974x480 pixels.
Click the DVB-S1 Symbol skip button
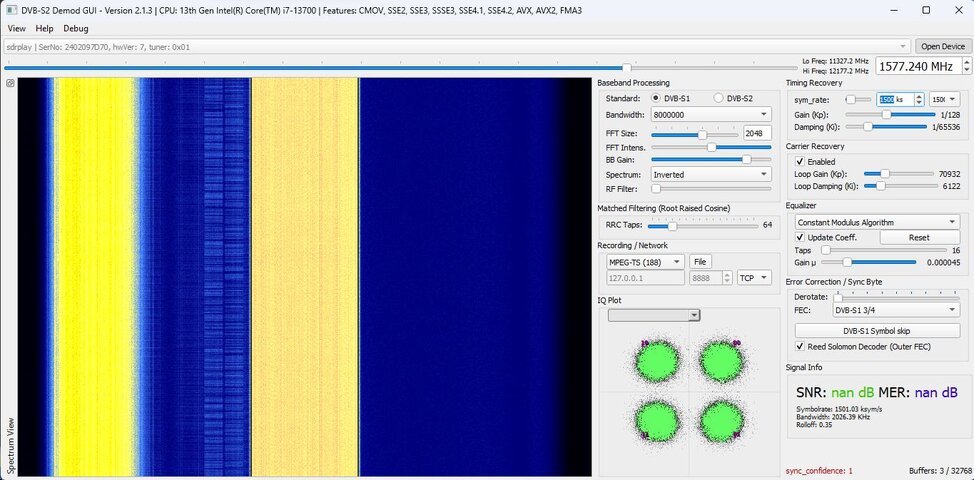877,331
